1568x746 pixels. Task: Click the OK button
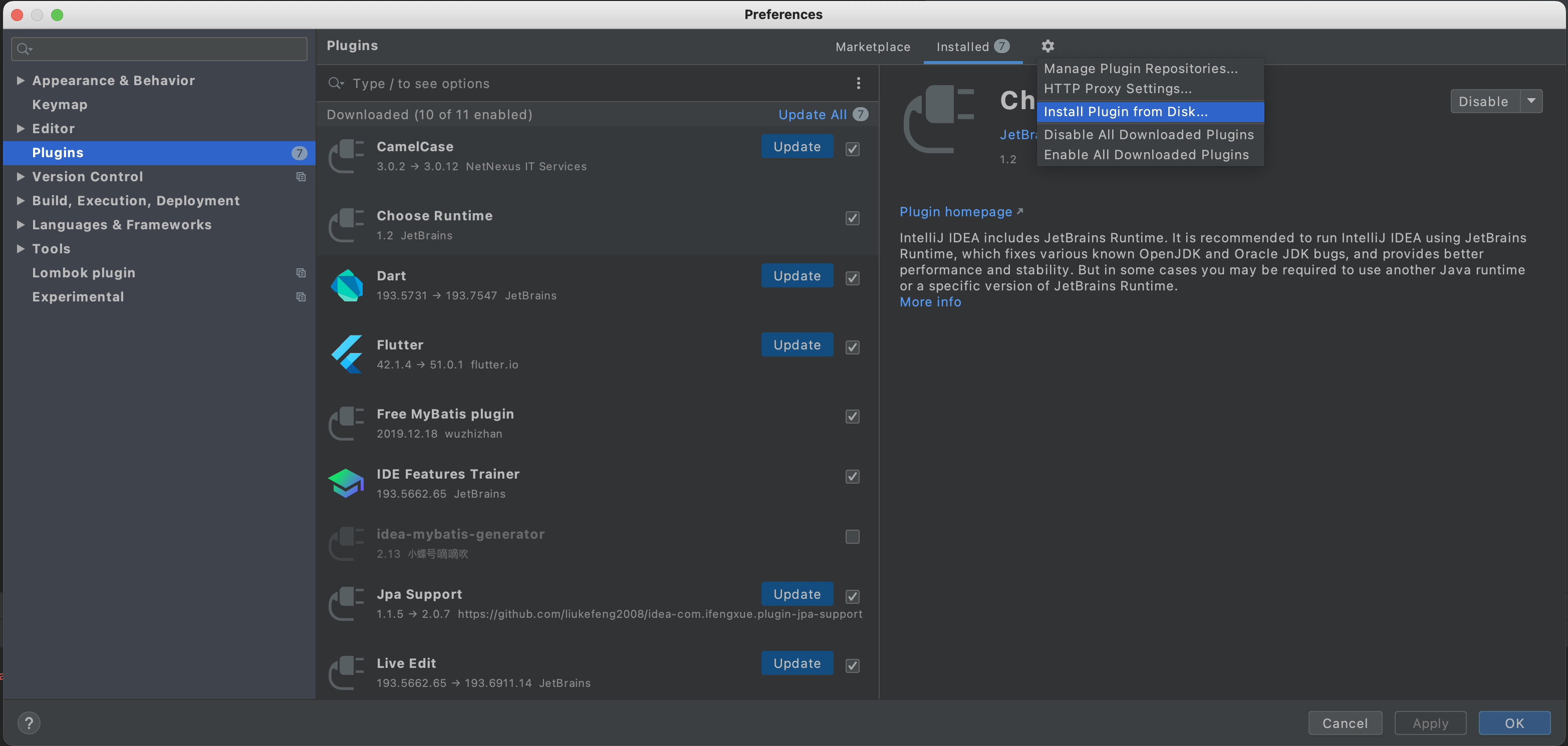pos(1514,723)
